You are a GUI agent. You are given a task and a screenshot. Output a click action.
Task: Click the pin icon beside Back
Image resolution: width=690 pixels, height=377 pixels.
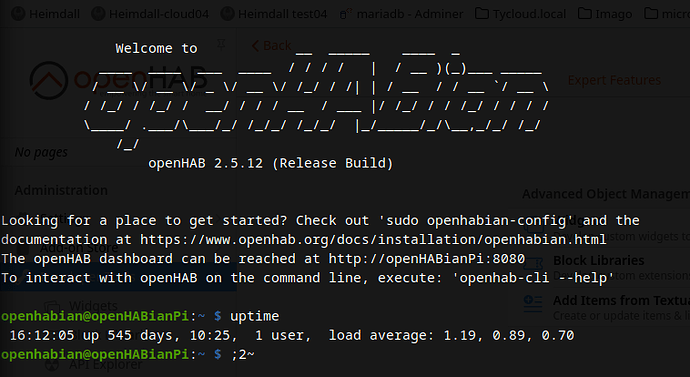[221, 44]
